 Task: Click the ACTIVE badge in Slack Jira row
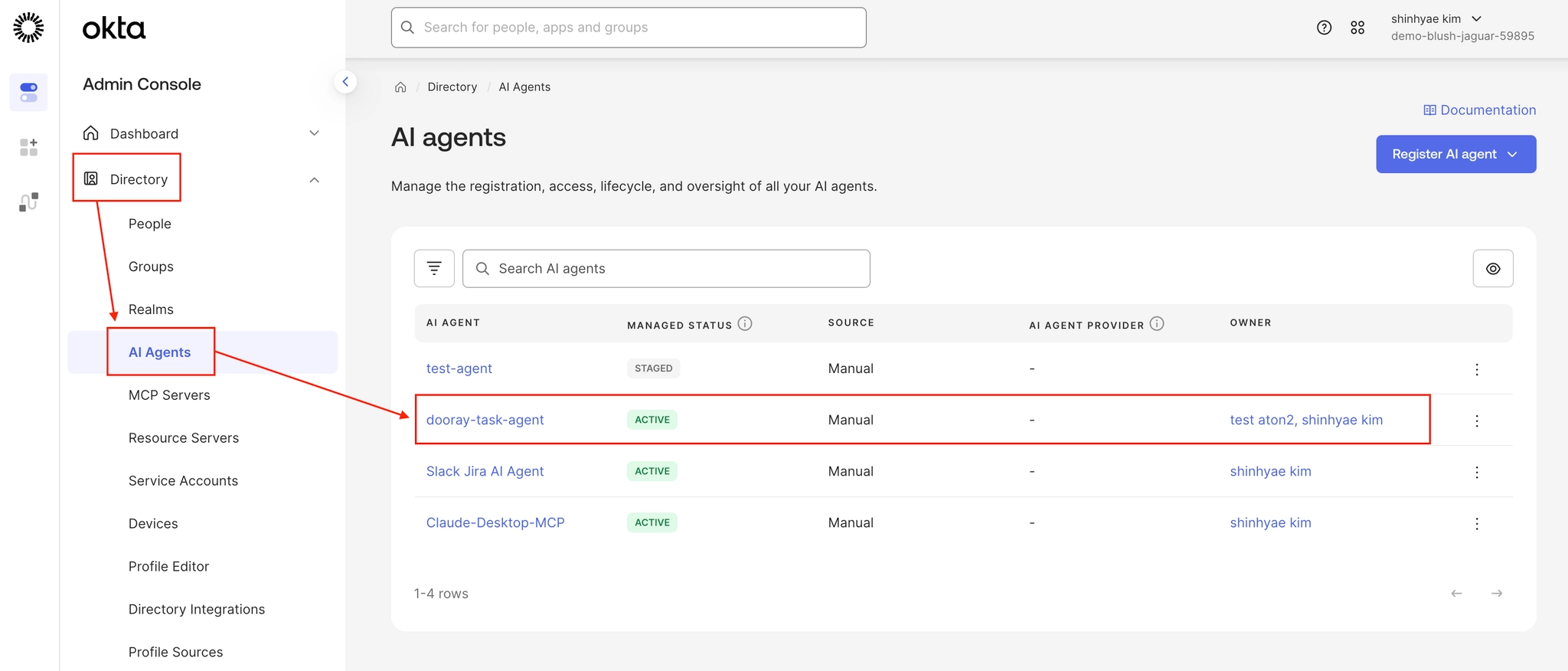pyautogui.click(x=652, y=471)
